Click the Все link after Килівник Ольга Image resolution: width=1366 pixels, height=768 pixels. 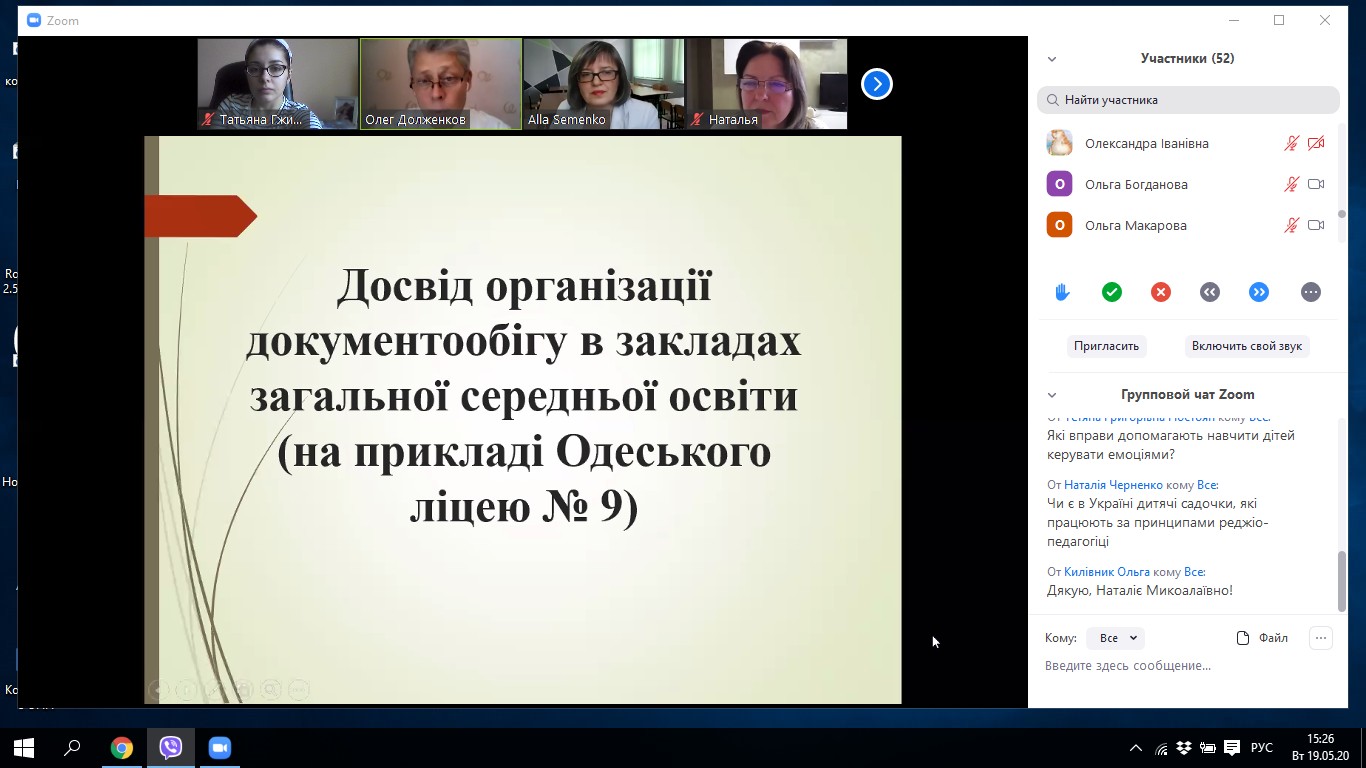coord(1194,572)
